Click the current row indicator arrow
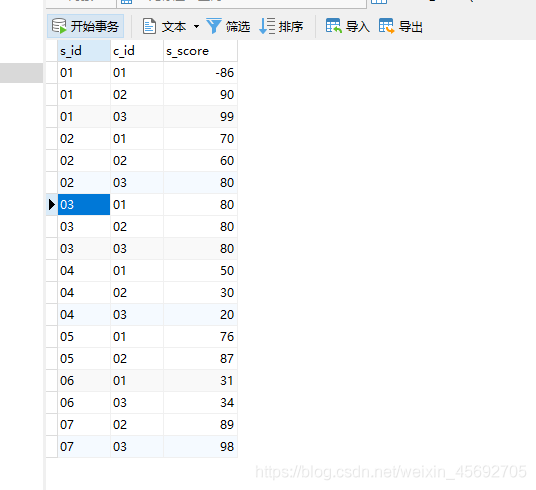Viewport: 536px width, 490px height. click(52, 204)
